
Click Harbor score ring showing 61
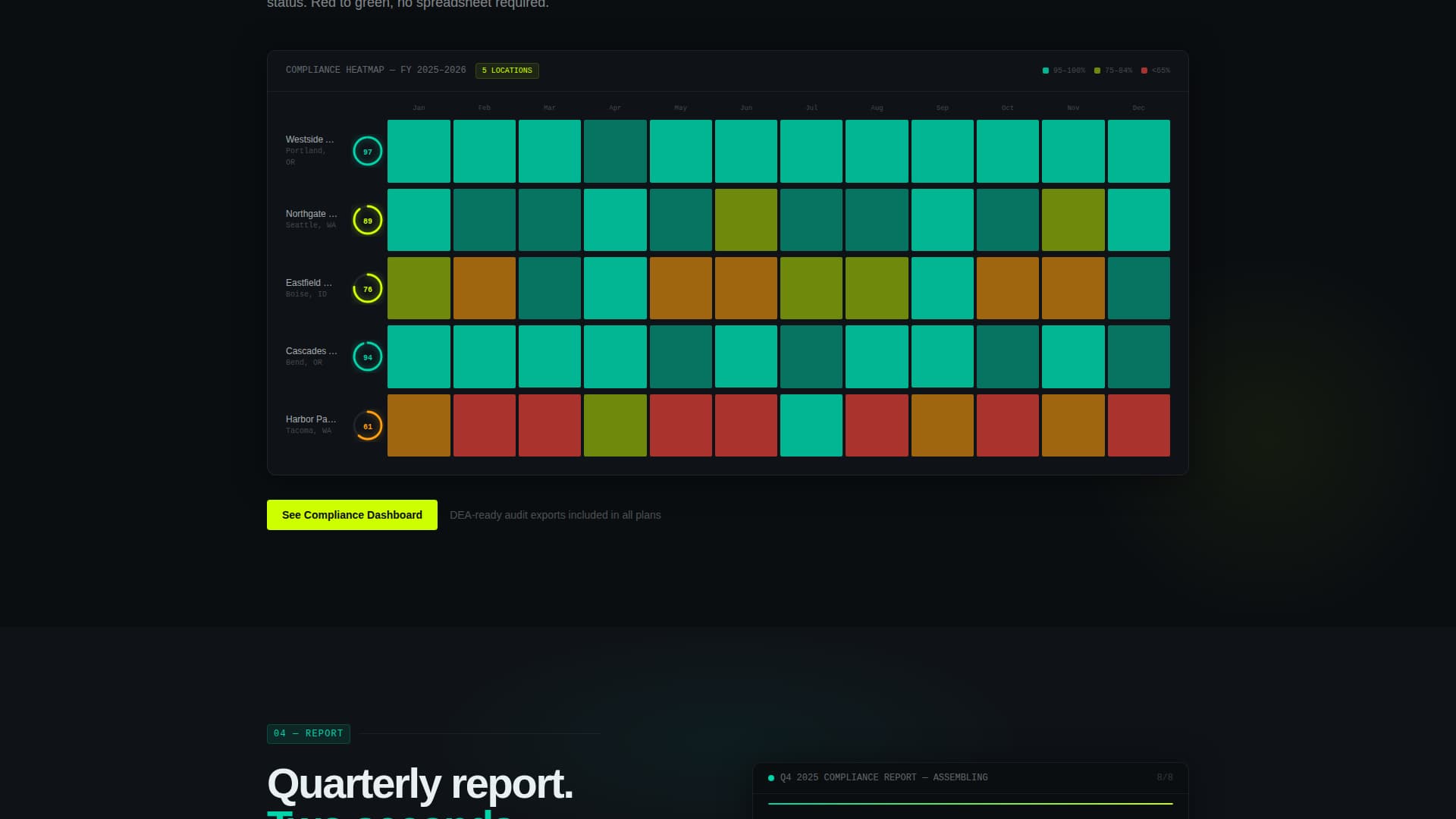[x=368, y=426]
